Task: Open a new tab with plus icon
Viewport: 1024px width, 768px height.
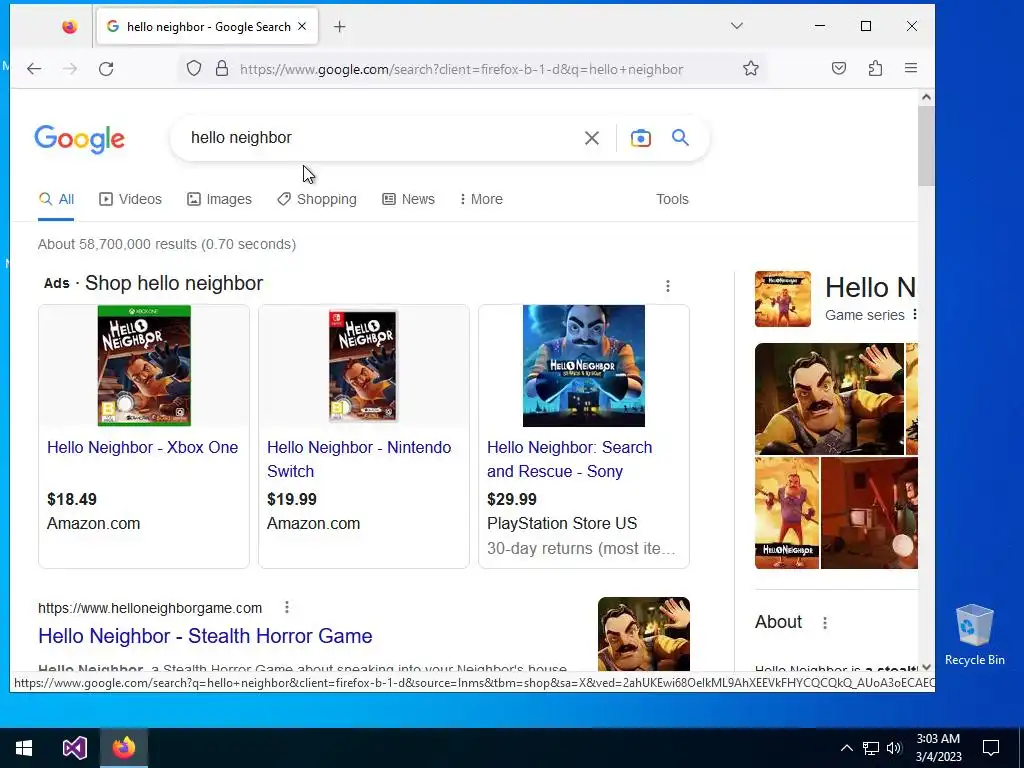Action: [x=340, y=27]
